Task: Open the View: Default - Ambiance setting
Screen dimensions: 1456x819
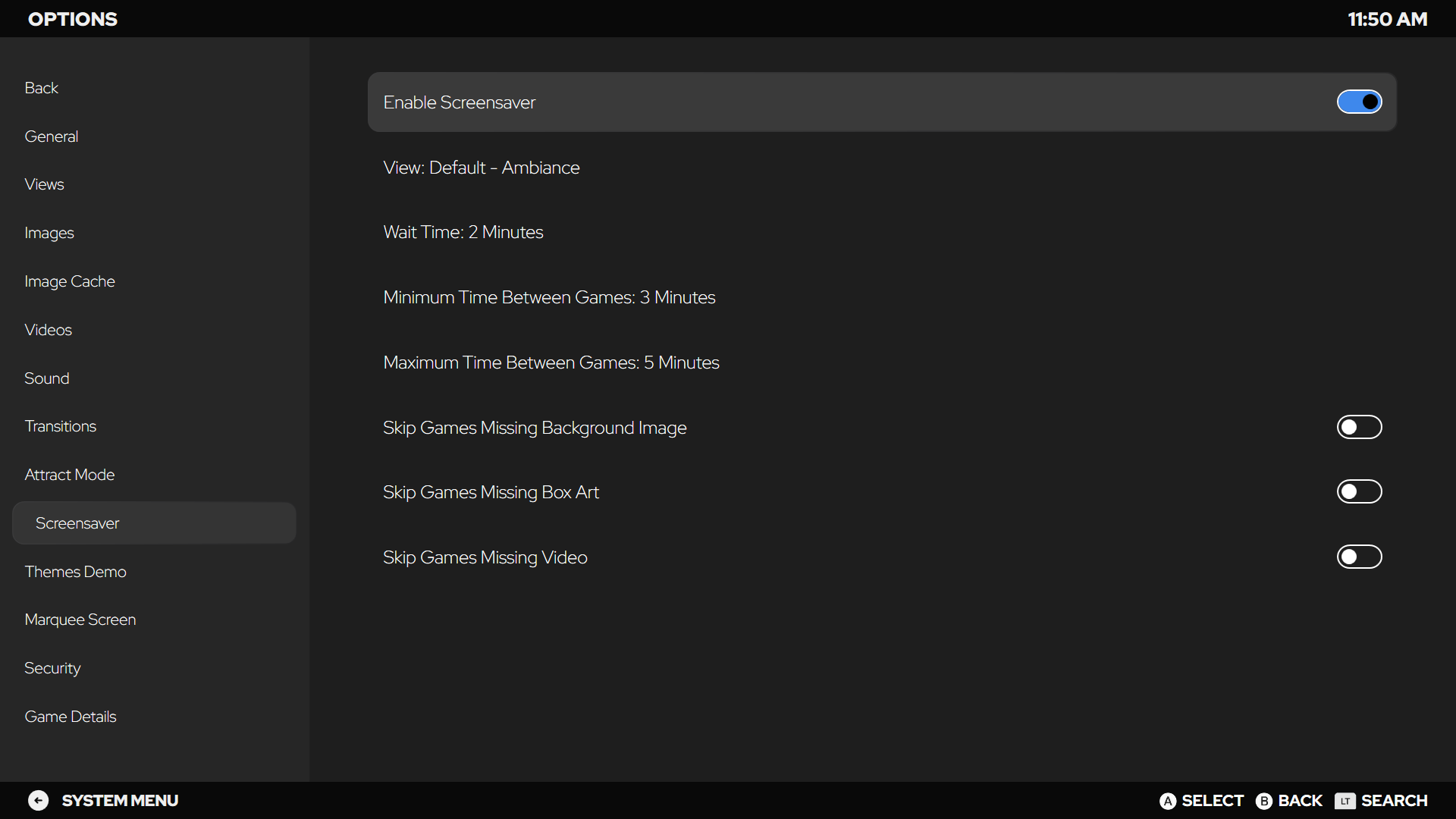Action: [x=882, y=168]
